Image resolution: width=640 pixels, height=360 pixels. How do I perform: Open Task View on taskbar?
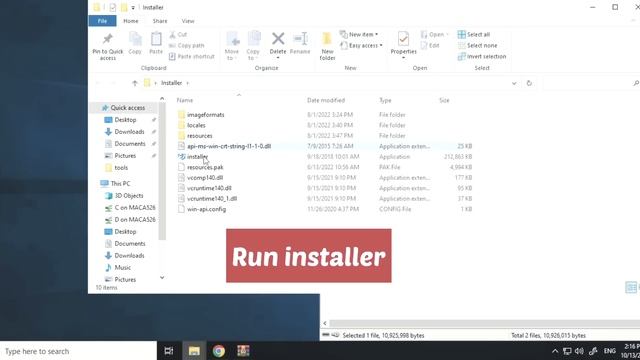(x=169, y=351)
